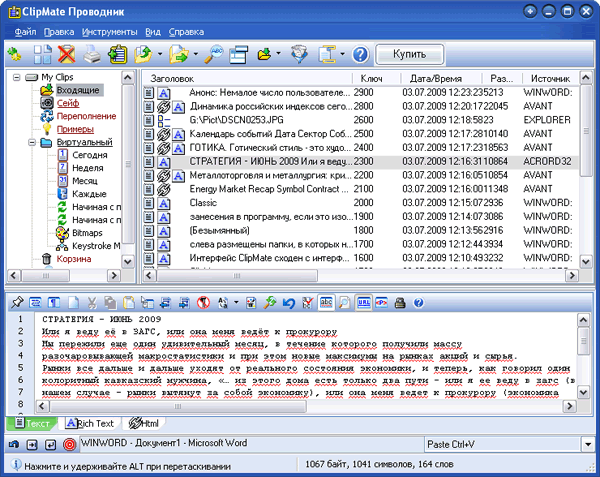
Task: Click the red X delete clip icon
Action: tap(67, 54)
